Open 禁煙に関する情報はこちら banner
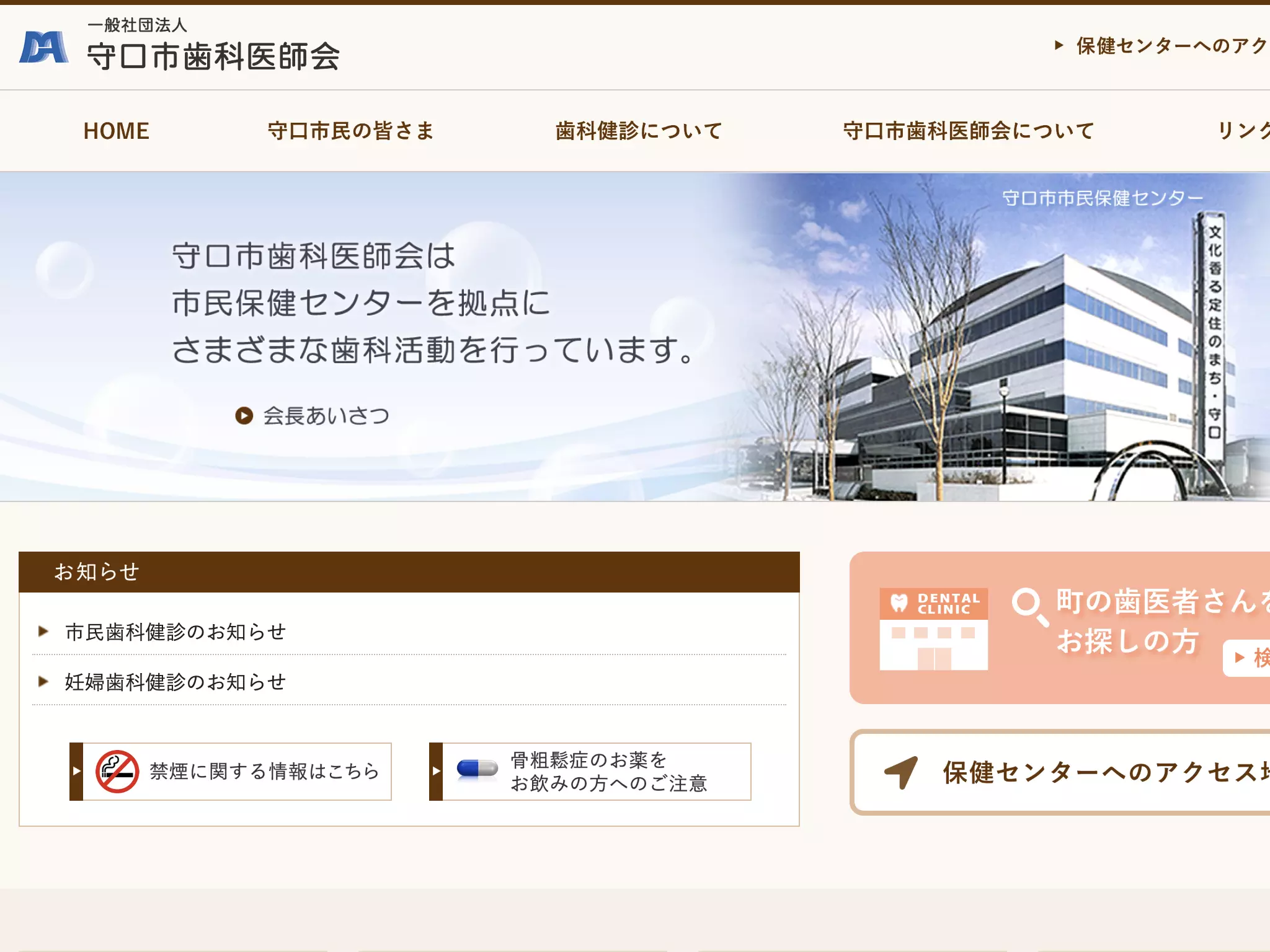Screen dimensions: 1270x952 231,772
